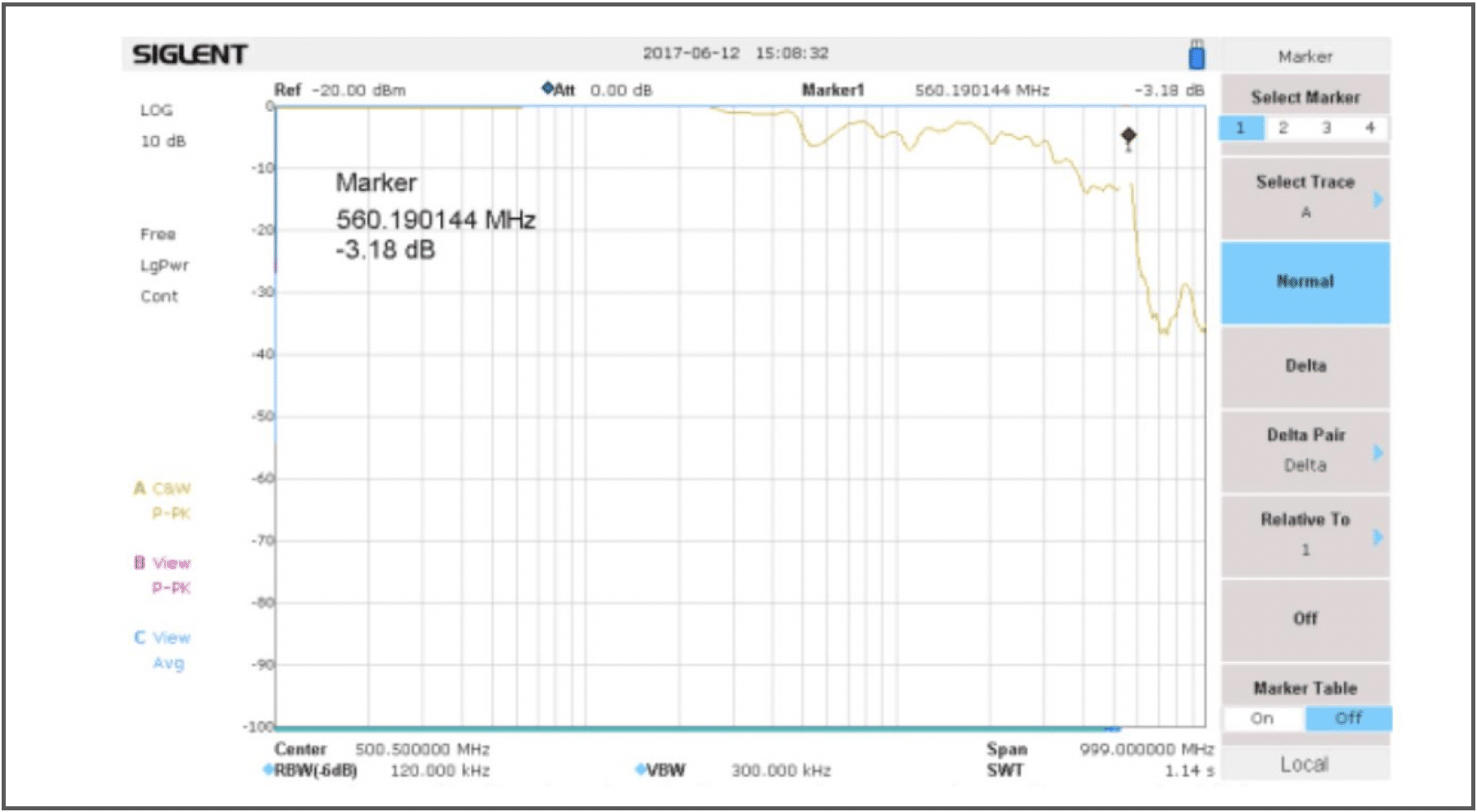
Task: Expand the Relative To submenu arrow
Action: pyautogui.click(x=1377, y=536)
